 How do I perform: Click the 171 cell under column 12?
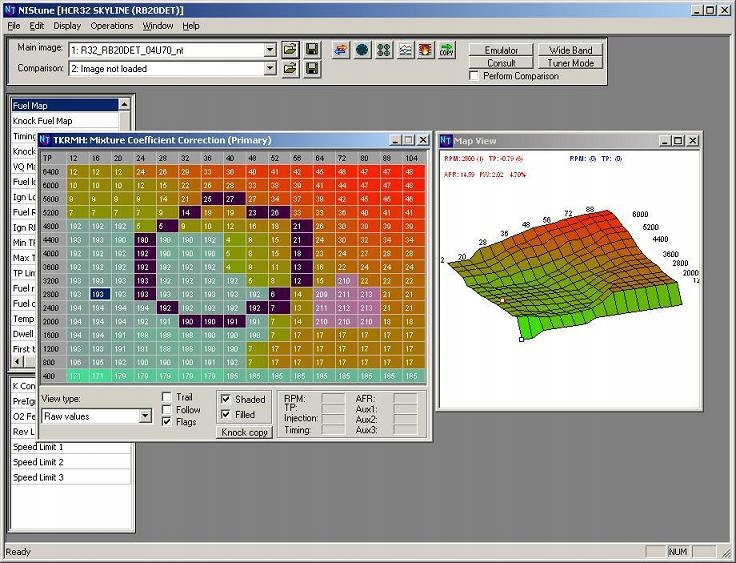tap(77, 376)
